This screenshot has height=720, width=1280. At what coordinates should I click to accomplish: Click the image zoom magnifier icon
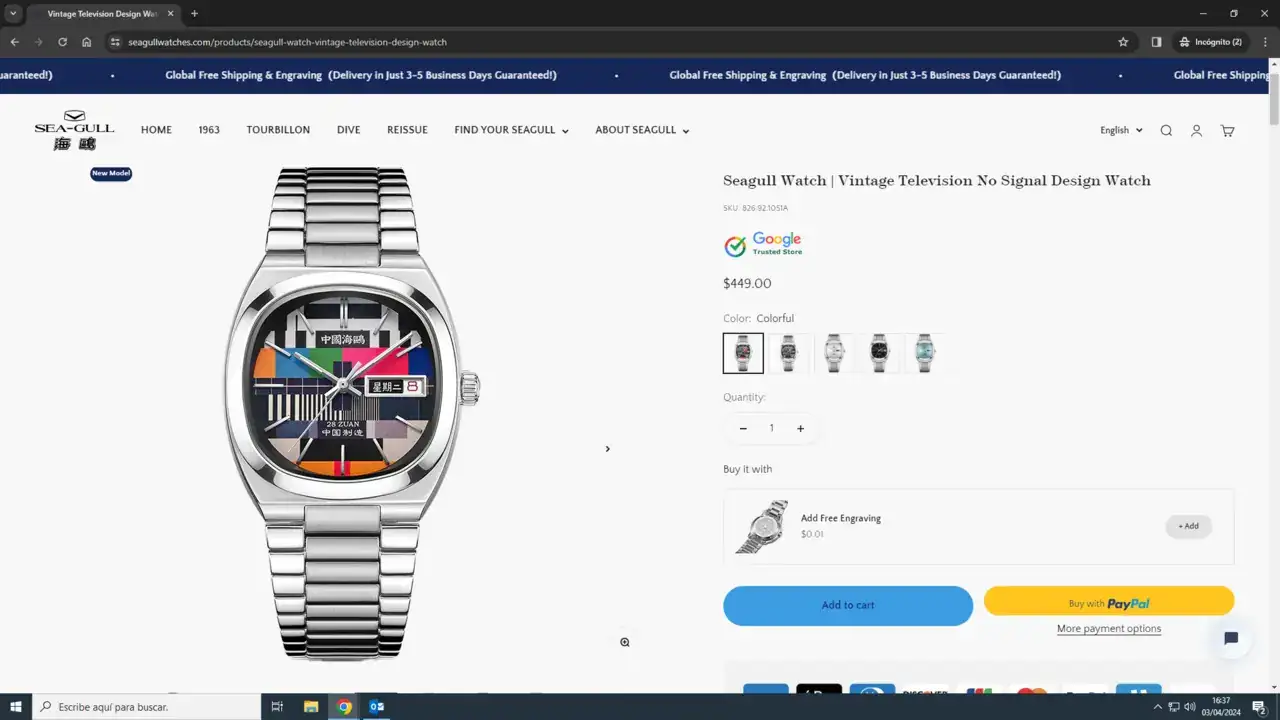coord(625,642)
